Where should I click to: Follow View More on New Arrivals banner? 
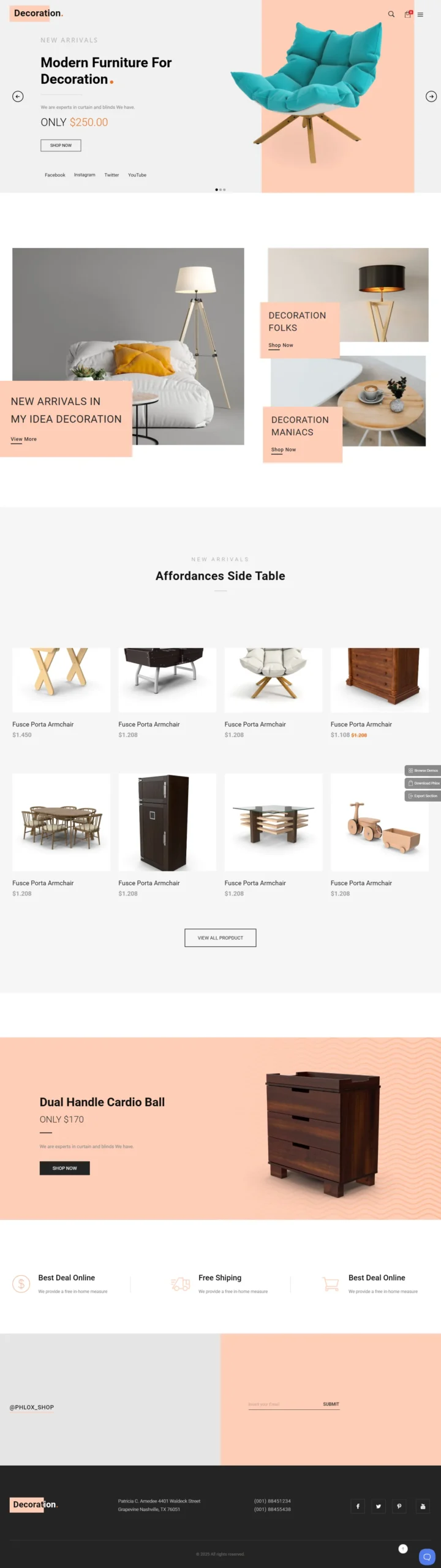click(23, 439)
